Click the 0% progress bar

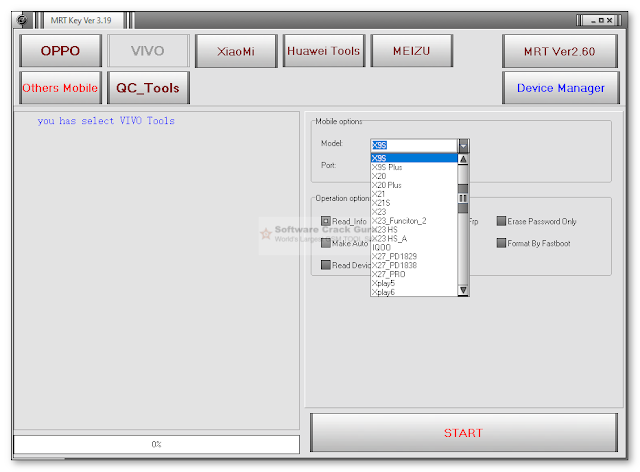(x=156, y=444)
